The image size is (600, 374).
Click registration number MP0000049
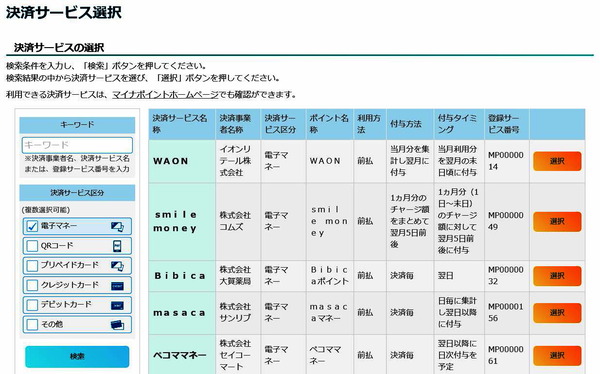[507, 222]
